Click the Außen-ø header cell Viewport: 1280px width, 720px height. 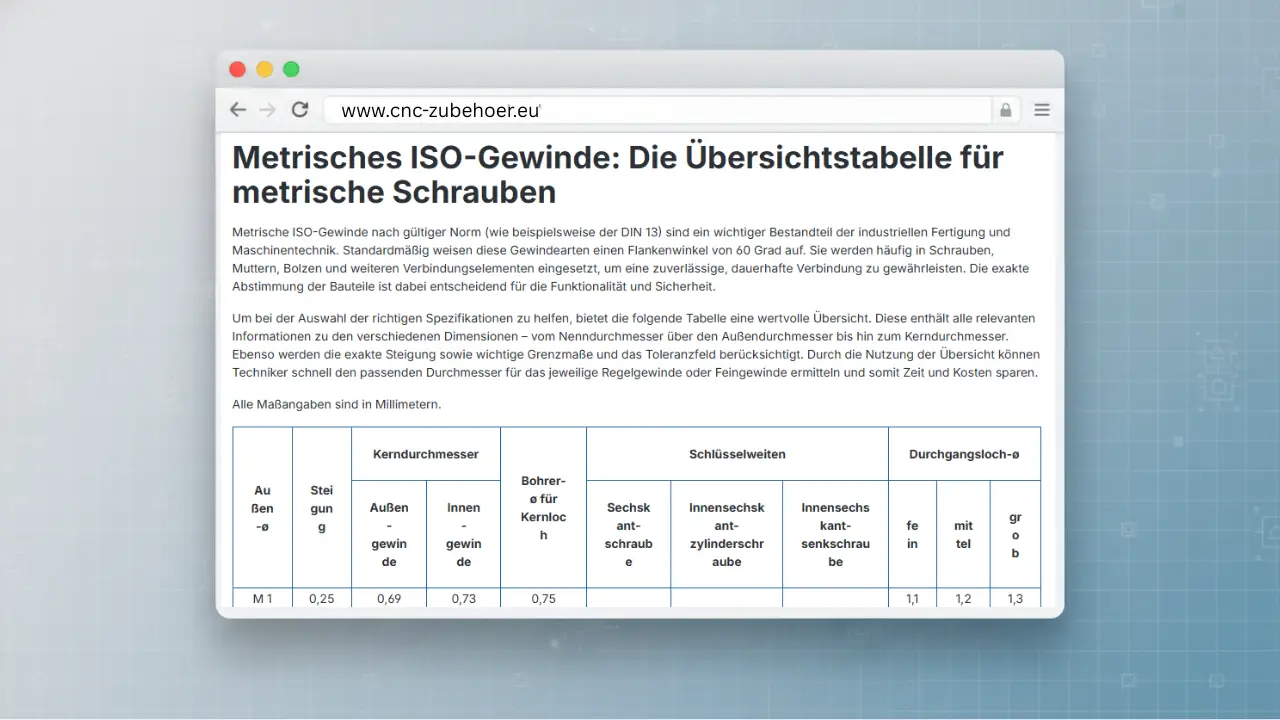coord(263,508)
